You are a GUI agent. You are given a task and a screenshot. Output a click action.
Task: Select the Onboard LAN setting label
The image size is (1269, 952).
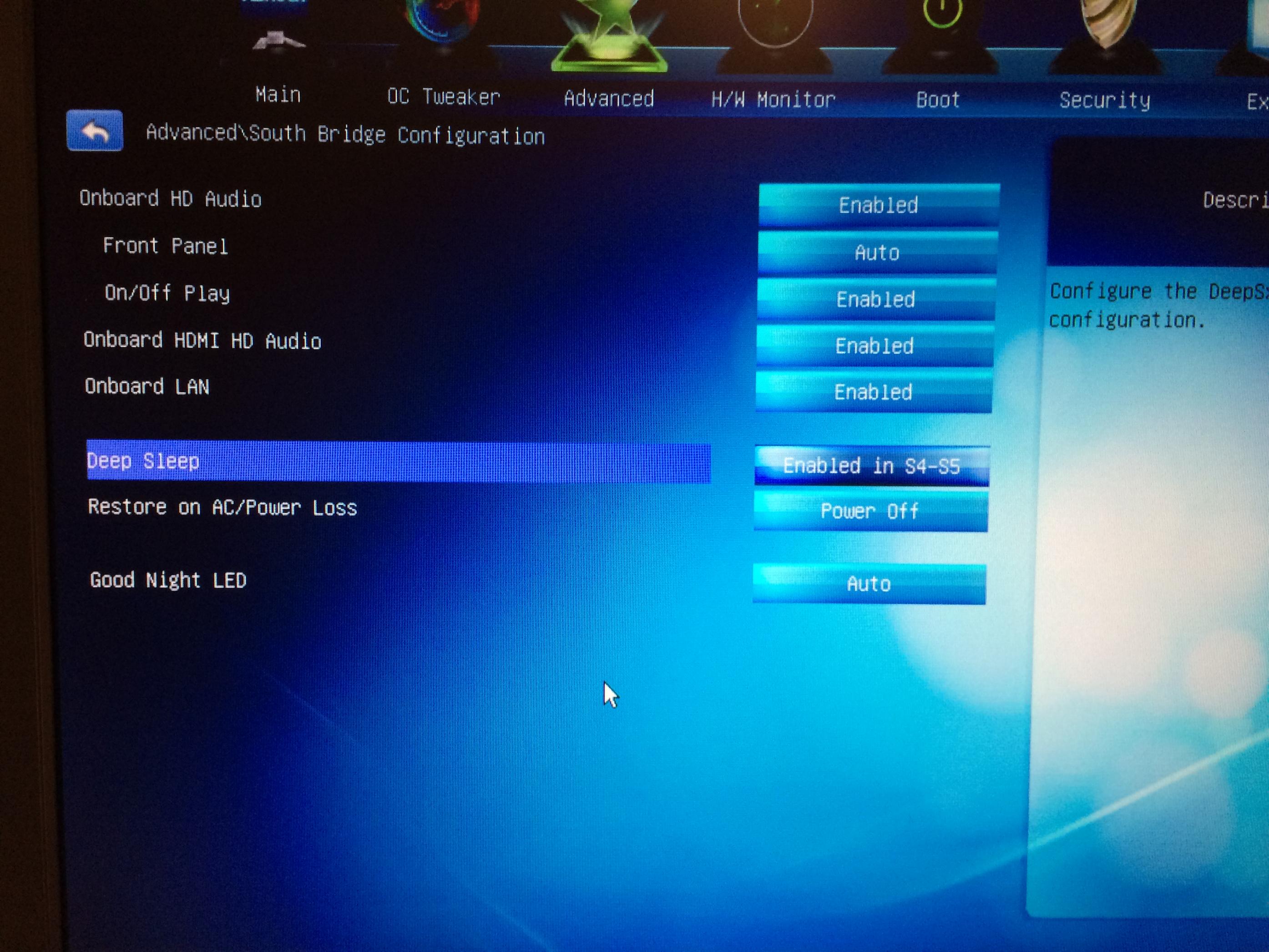coord(147,387)
